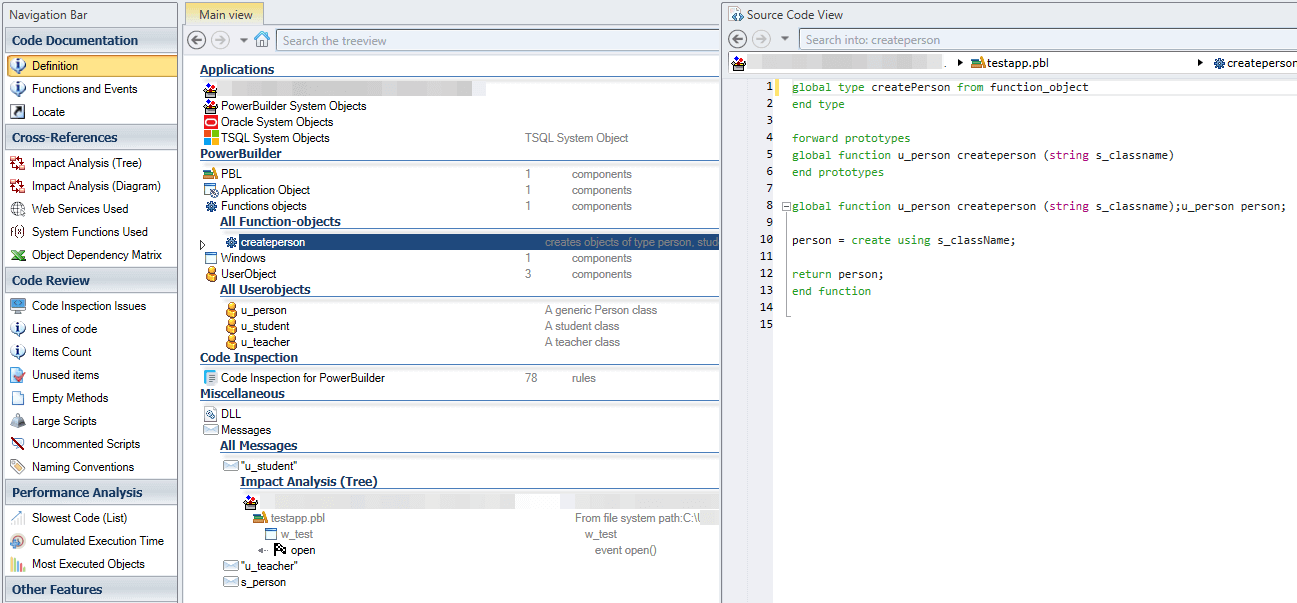This screenshot has width=1297, height=603.
Task: Switch to the Main view tab
Action: 223,14
